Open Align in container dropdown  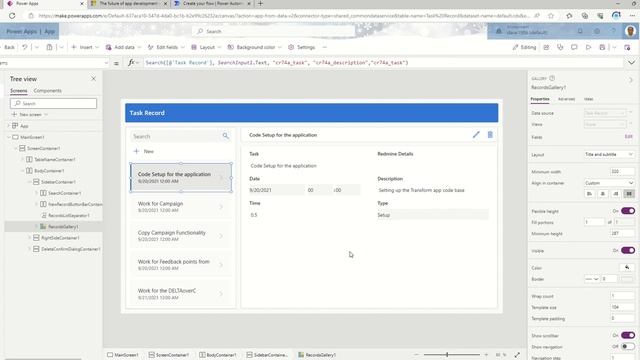[x=609, y=183]
